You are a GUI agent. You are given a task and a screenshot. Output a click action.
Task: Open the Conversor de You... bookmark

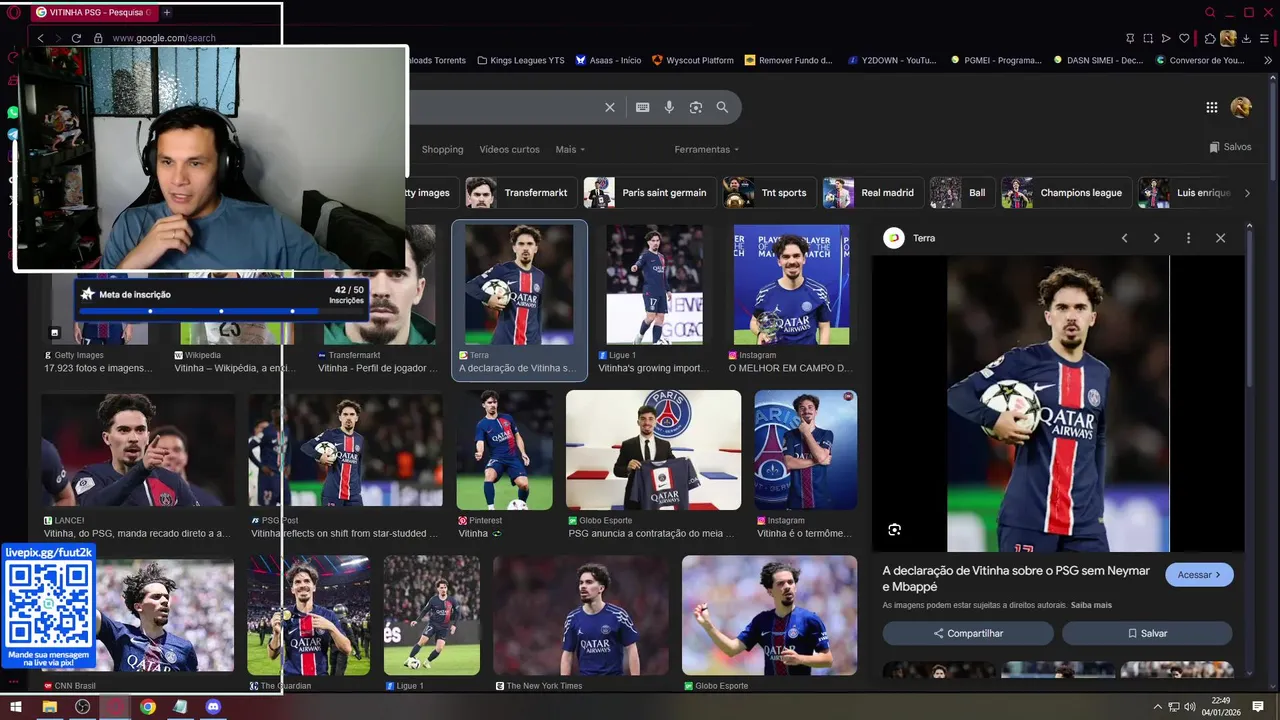1200,60
